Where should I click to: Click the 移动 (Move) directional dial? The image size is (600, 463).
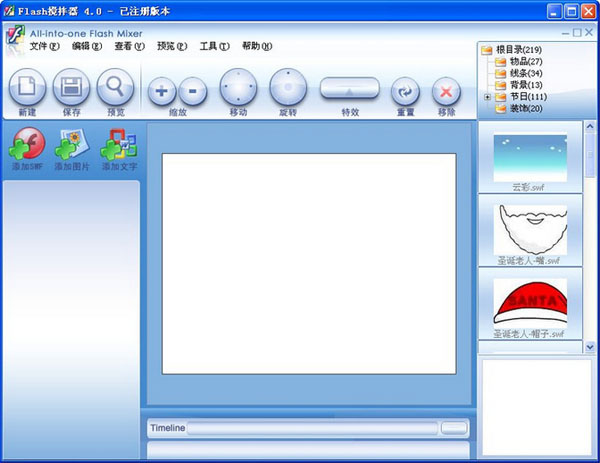pyautogui.click(x=238, y=87)
